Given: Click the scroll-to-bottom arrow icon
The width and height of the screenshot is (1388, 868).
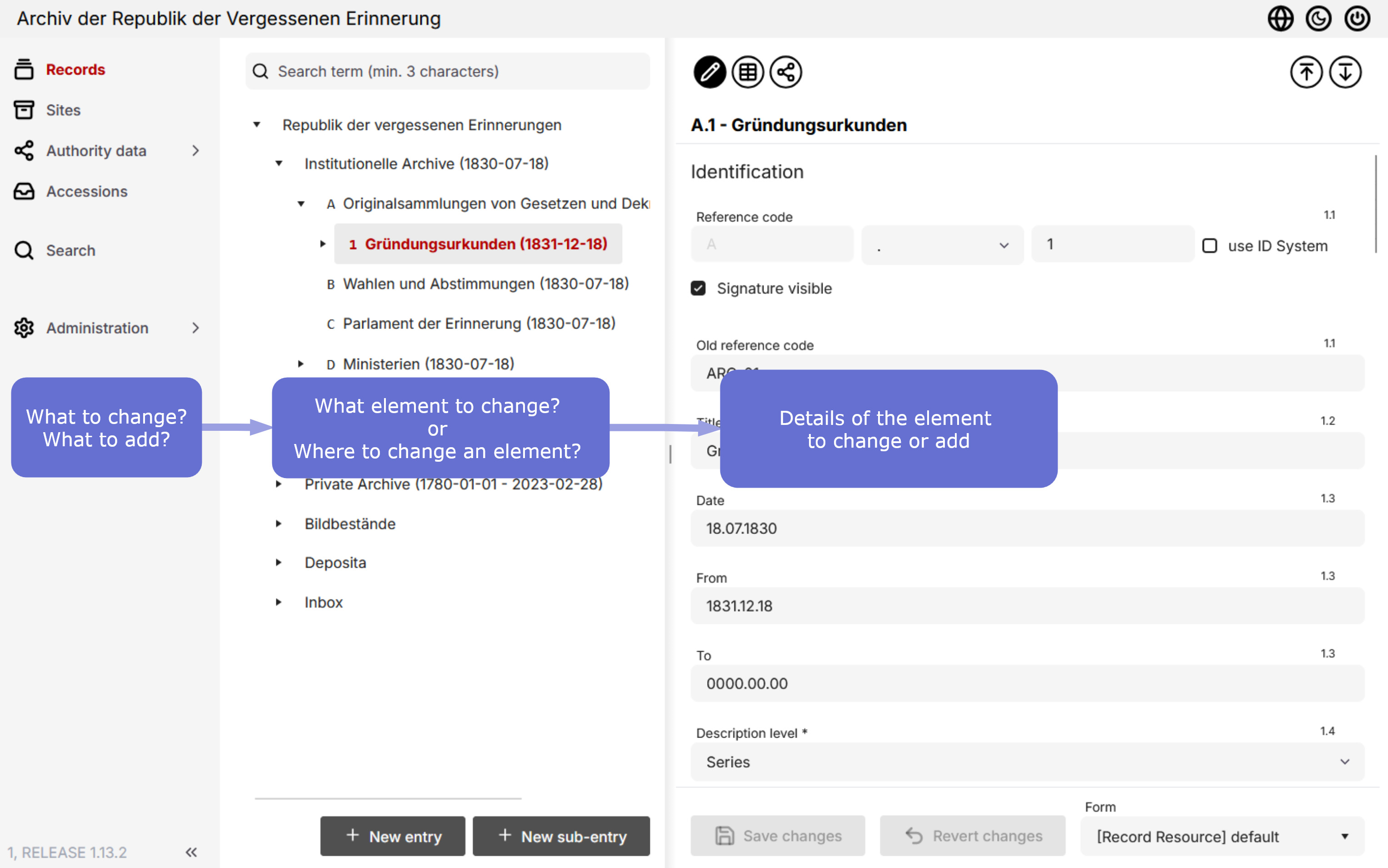Looking at the screenshot, I should click(1346, 72).
